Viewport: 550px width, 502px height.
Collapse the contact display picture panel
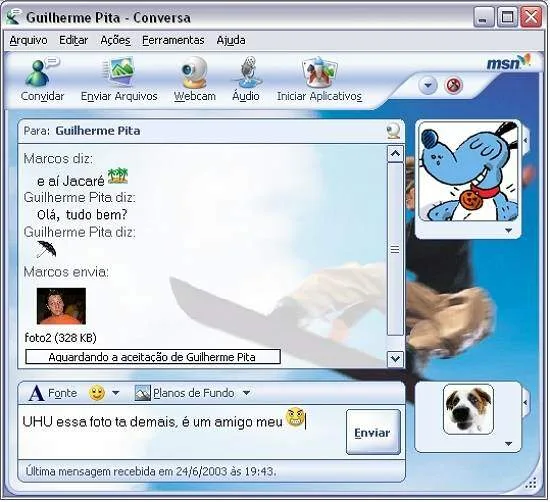[x=525, y=140]
